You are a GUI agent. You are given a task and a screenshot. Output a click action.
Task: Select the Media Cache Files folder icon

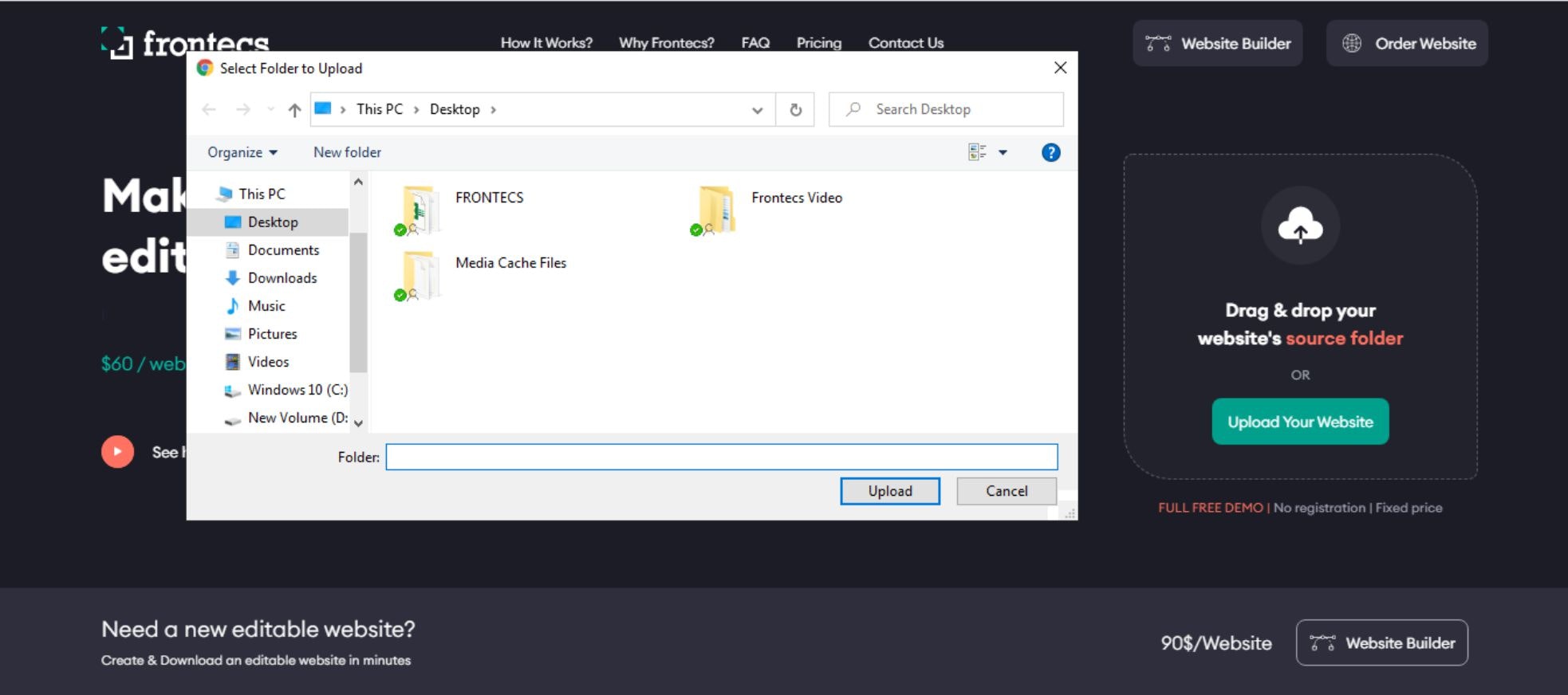pos(417,276)
